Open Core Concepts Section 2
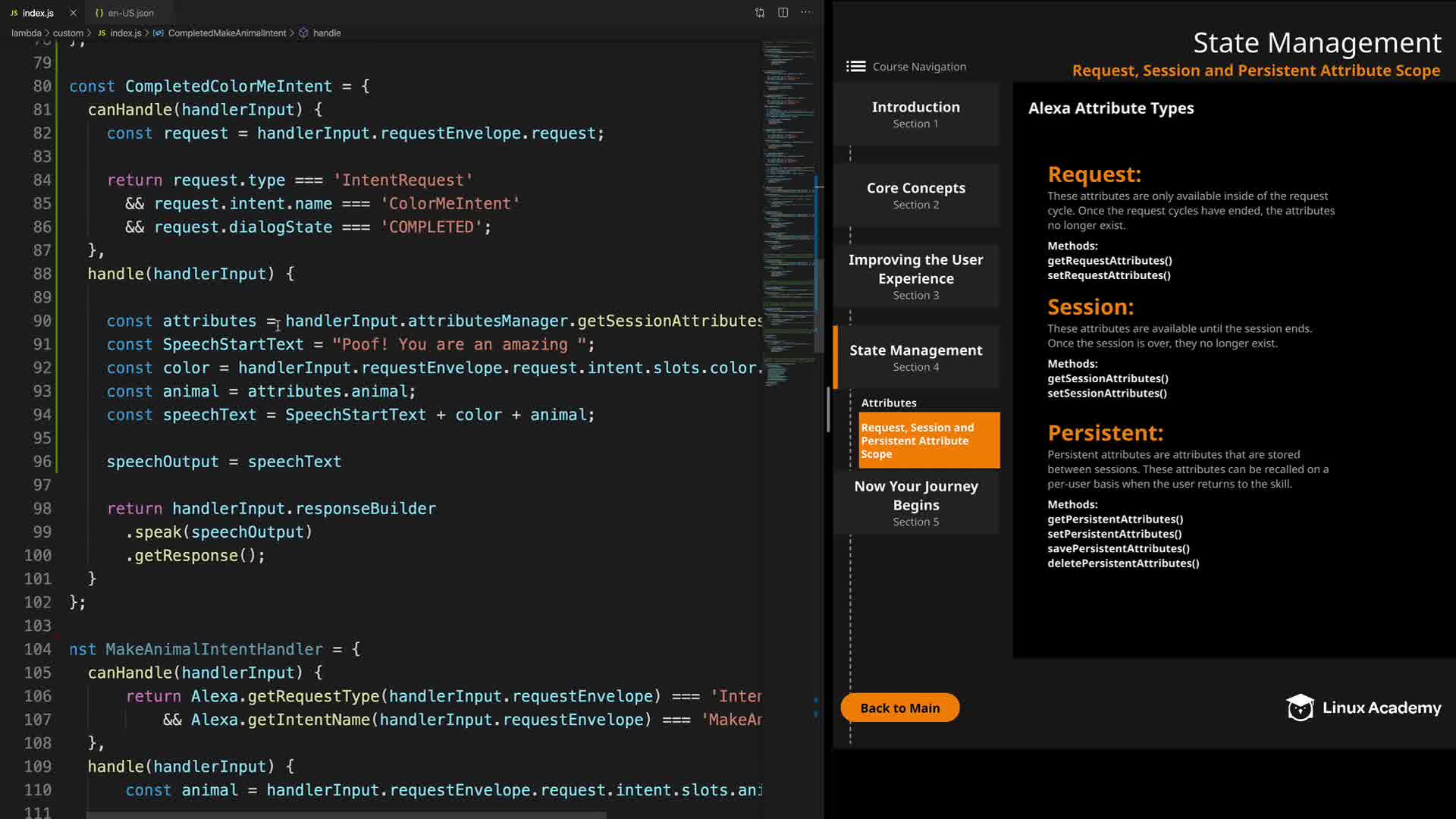 (915, 195)
